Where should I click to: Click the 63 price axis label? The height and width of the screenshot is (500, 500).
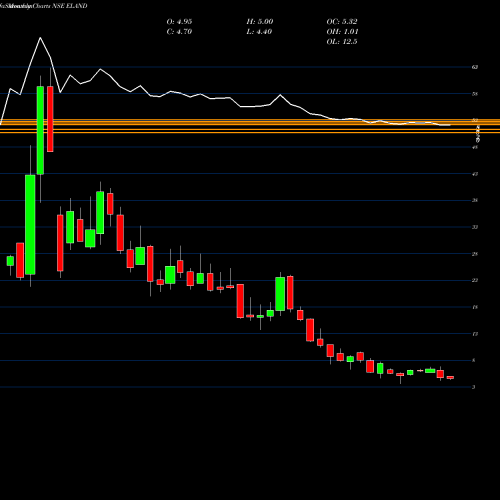point(475,67)
